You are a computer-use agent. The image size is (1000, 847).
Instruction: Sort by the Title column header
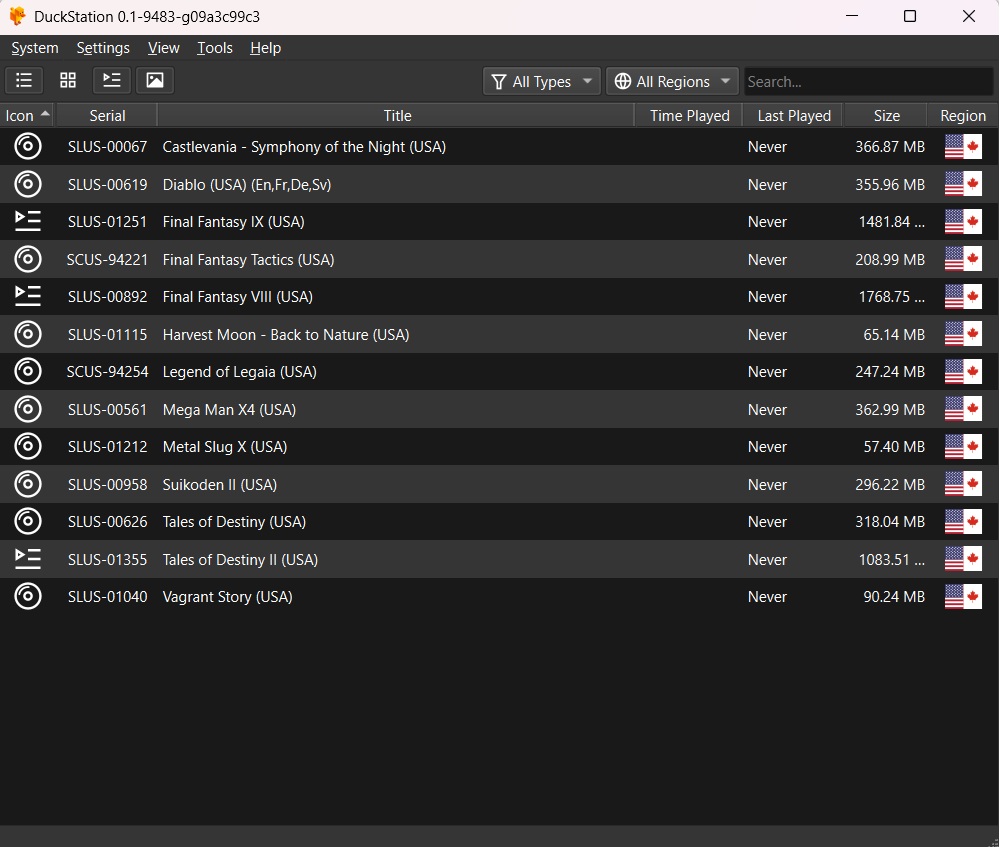coord(397,115)
